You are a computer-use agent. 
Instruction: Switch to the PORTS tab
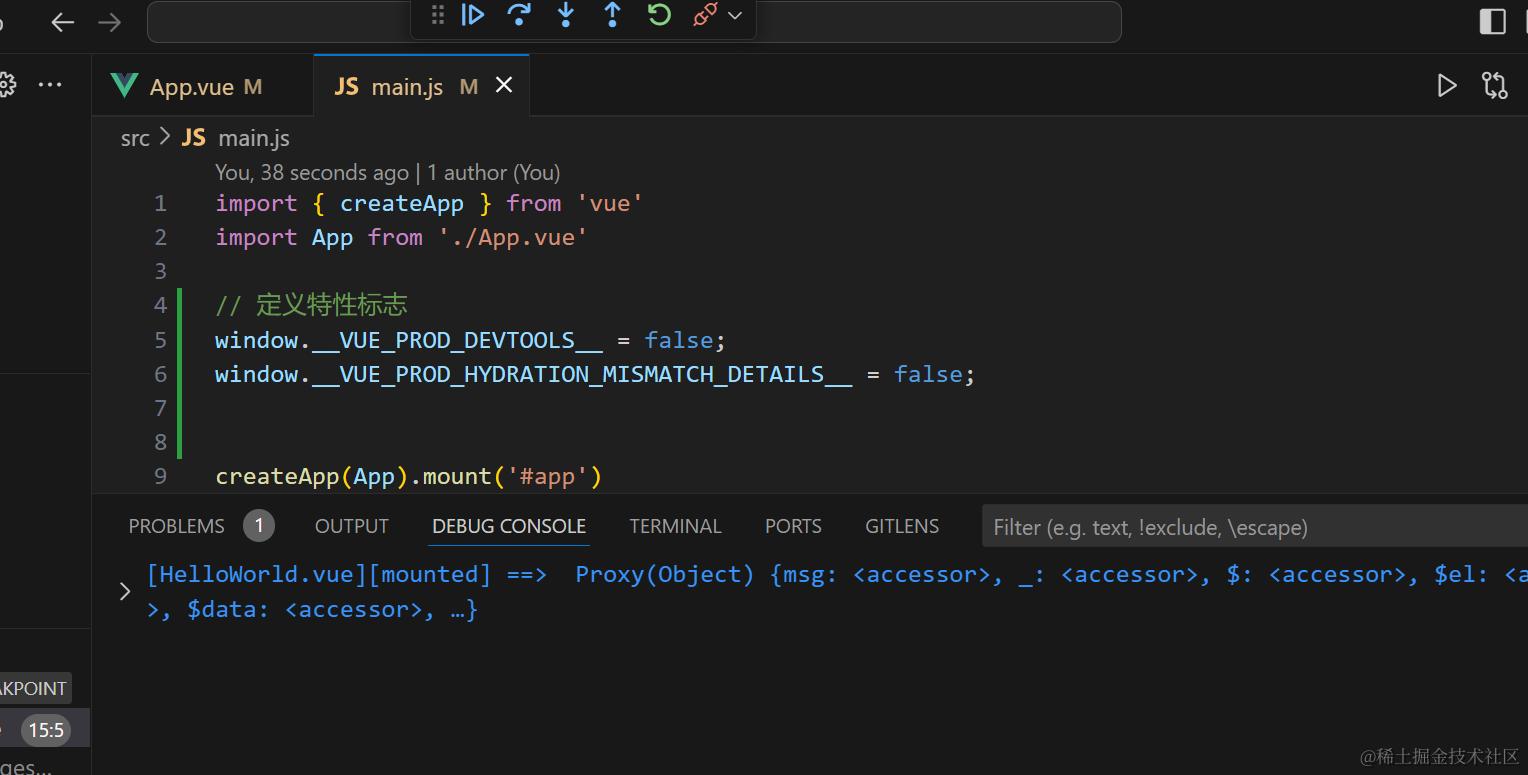pyautogui.click(x=793, y=526)
